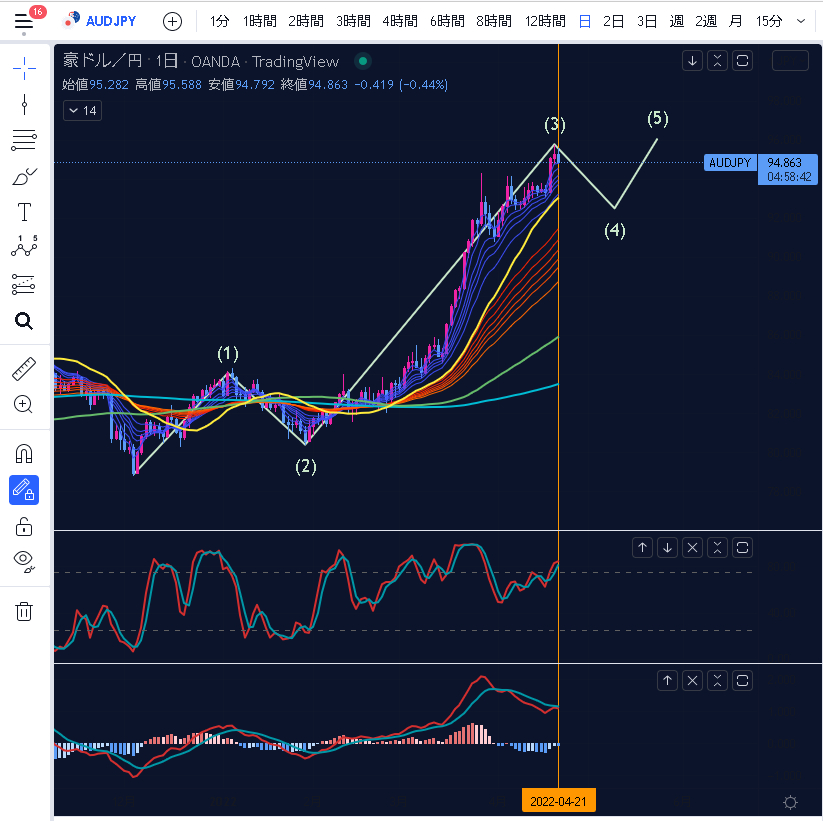Open the Elliott wave patterns tool
Image resolution: width=823 pixels, height=821 pixels.
coord(24,247)
